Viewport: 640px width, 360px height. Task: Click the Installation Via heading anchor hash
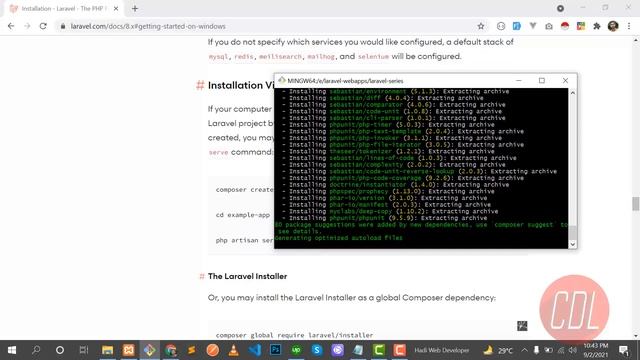200,85
